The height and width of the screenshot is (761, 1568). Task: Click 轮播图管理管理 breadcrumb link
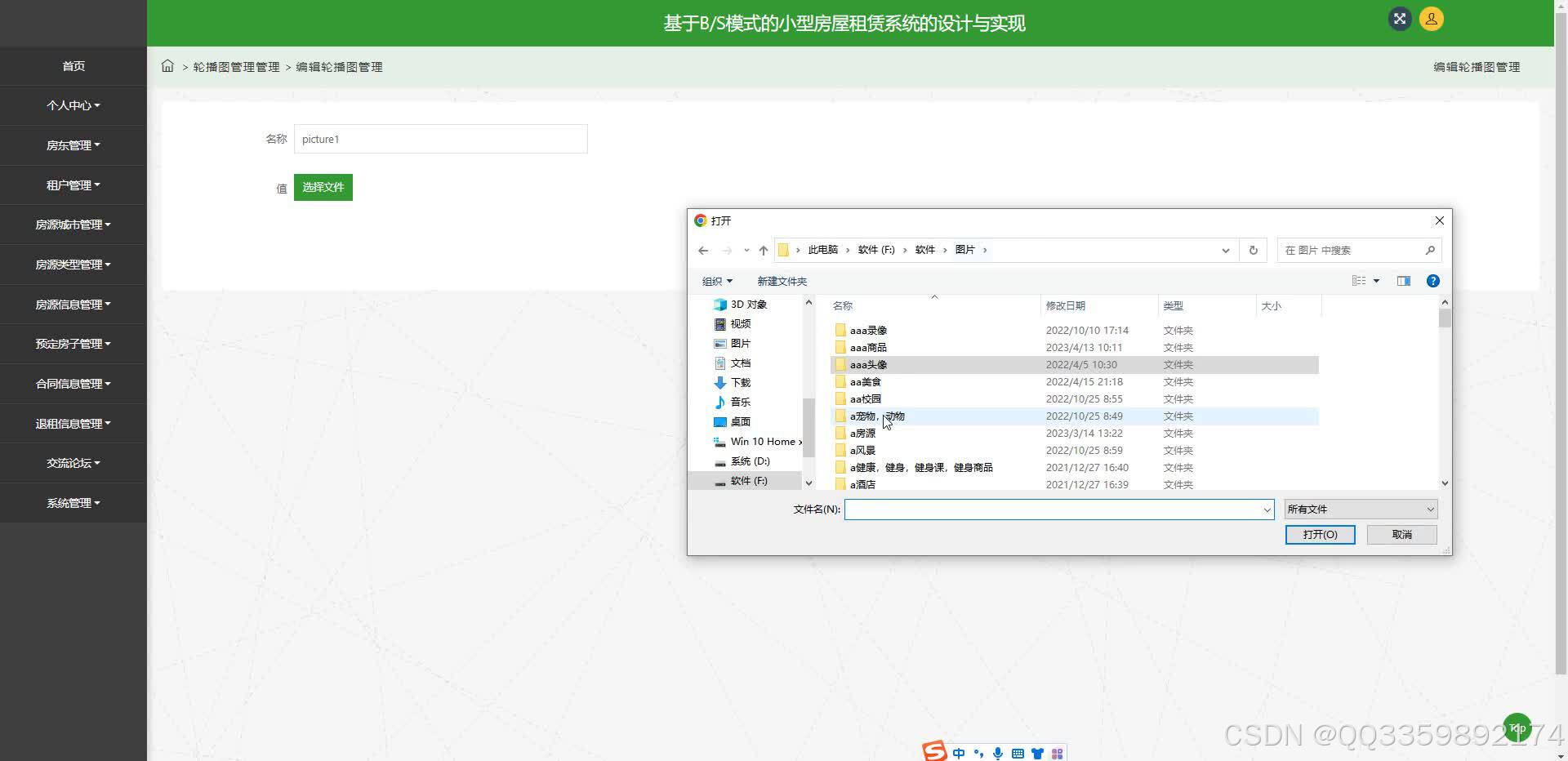236,67
